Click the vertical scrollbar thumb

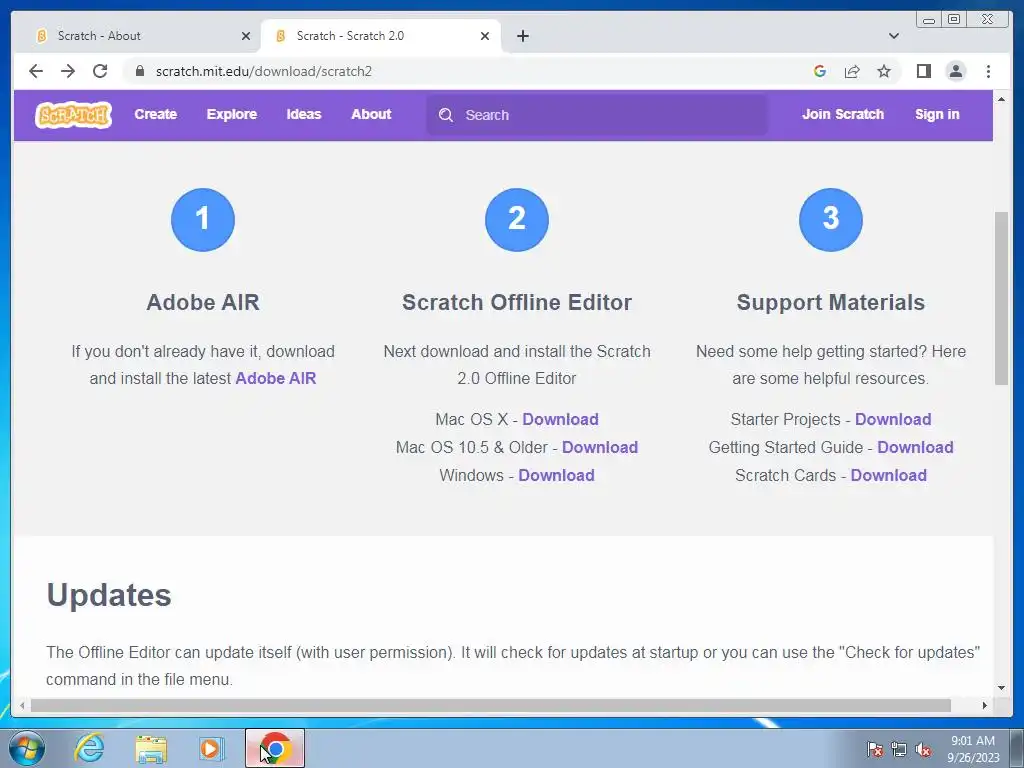(x=1001, y=298)
